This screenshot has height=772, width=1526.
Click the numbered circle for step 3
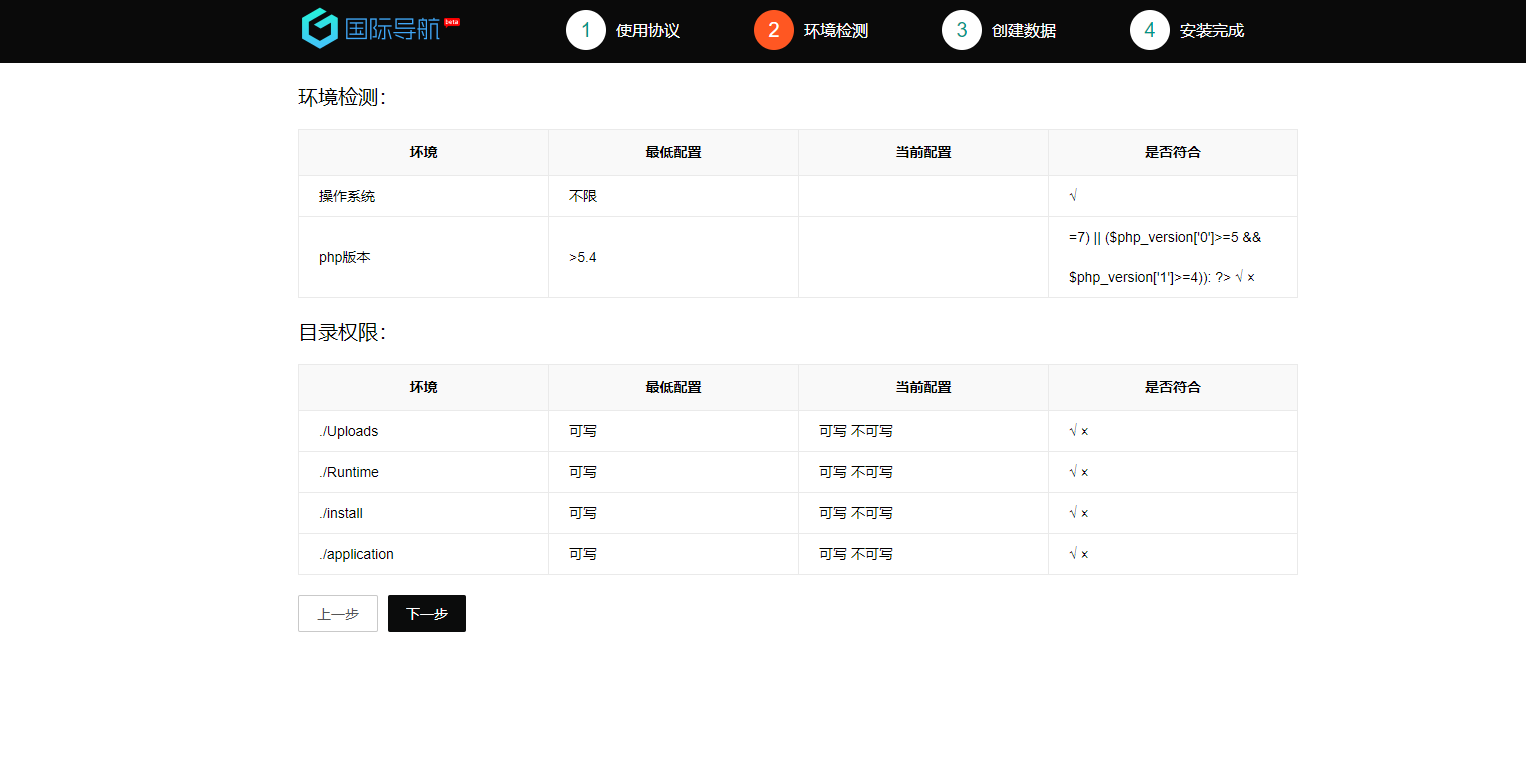click(962, 30)
